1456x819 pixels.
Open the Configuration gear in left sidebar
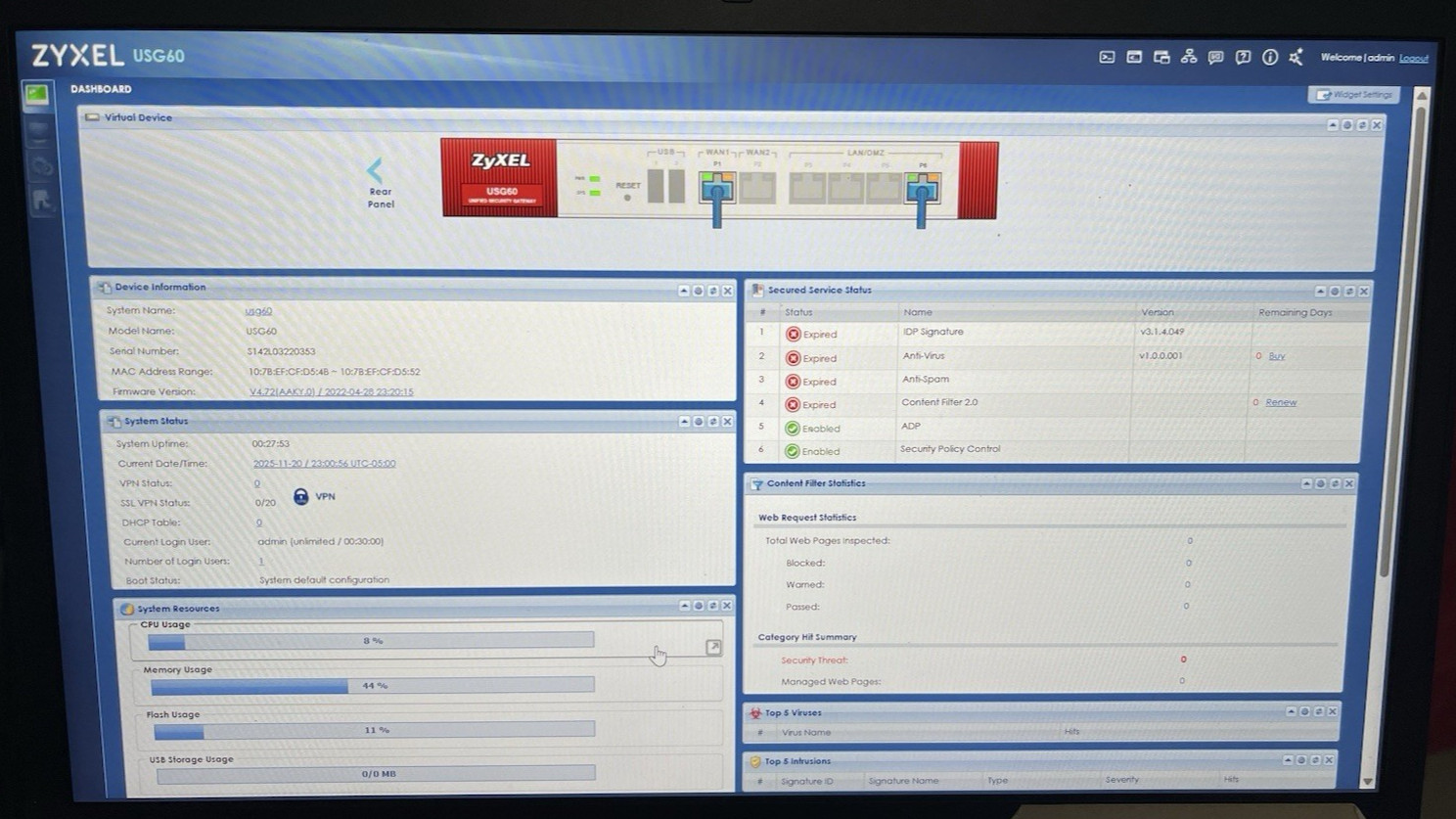tap(41, 165)
